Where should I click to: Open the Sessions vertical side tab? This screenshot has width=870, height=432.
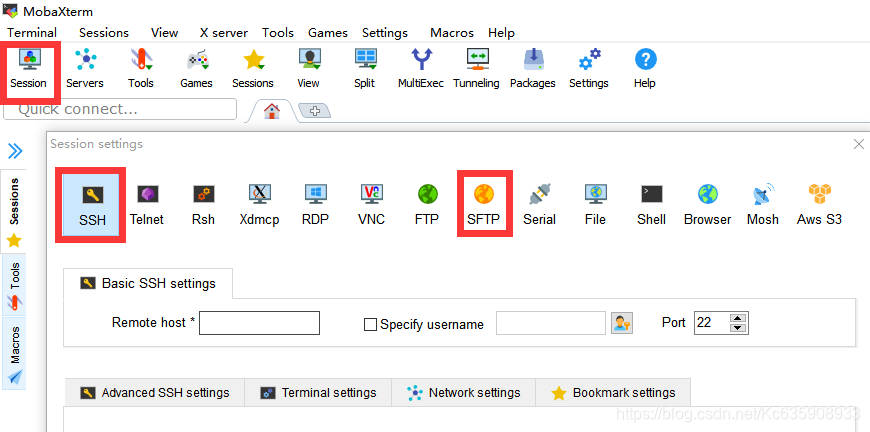click(x=14, y=211)
